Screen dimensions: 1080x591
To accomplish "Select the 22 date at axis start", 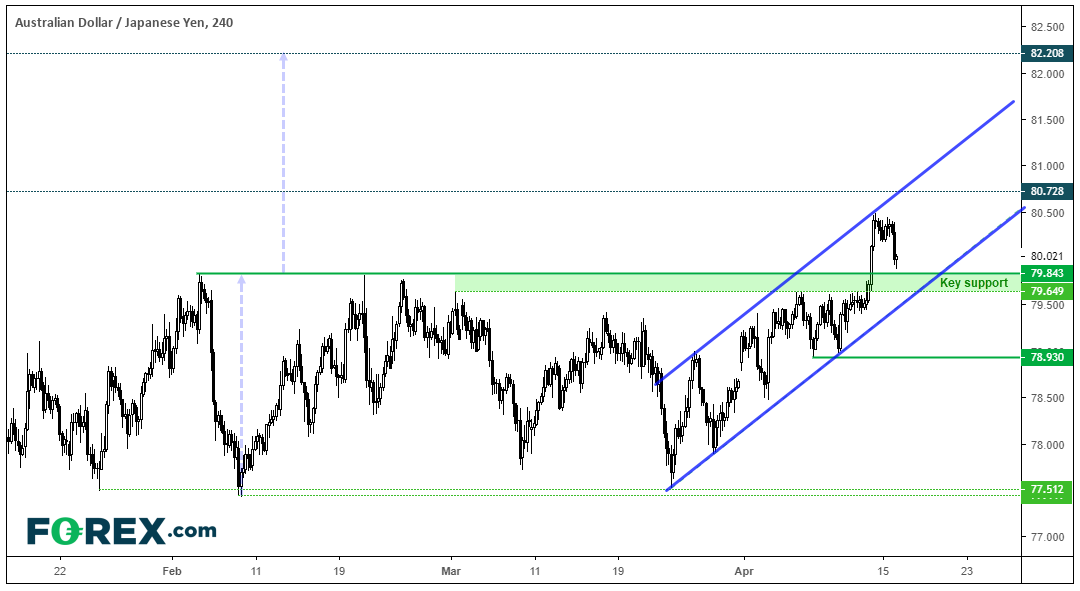I will 60,572.
